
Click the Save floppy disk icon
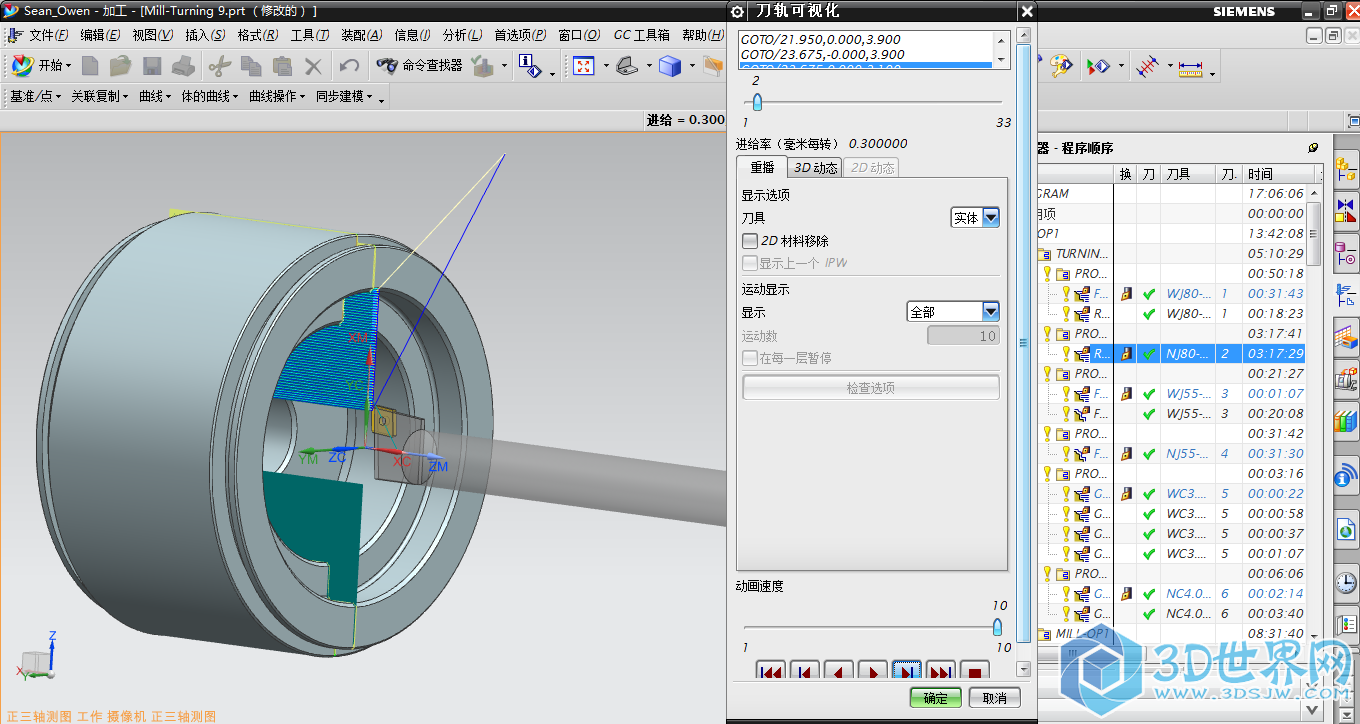[x=152, y=66]
